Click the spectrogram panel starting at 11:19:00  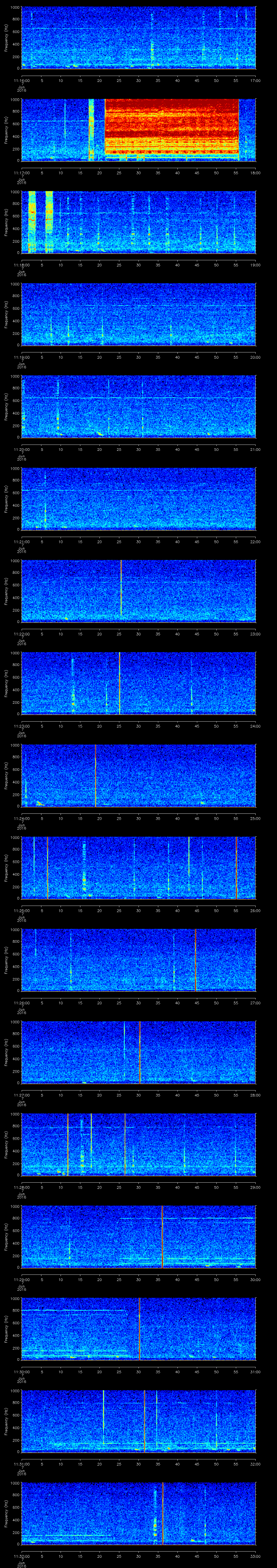[x=139, y=314]
